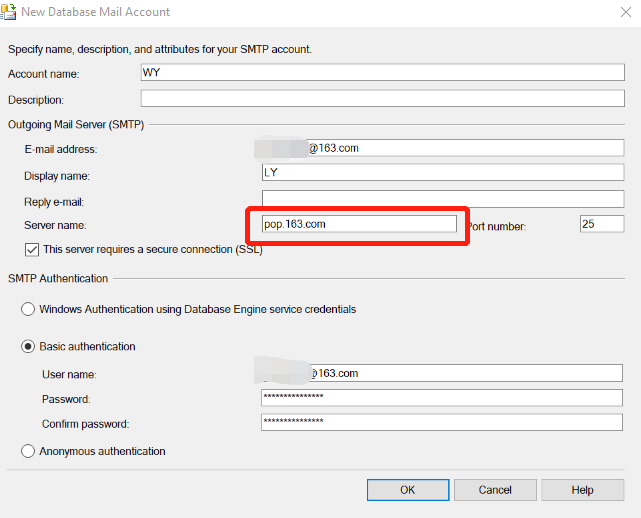Click the 'Port number:' label
This screenshot has height=518, width=641.
(x=497, y=226)
